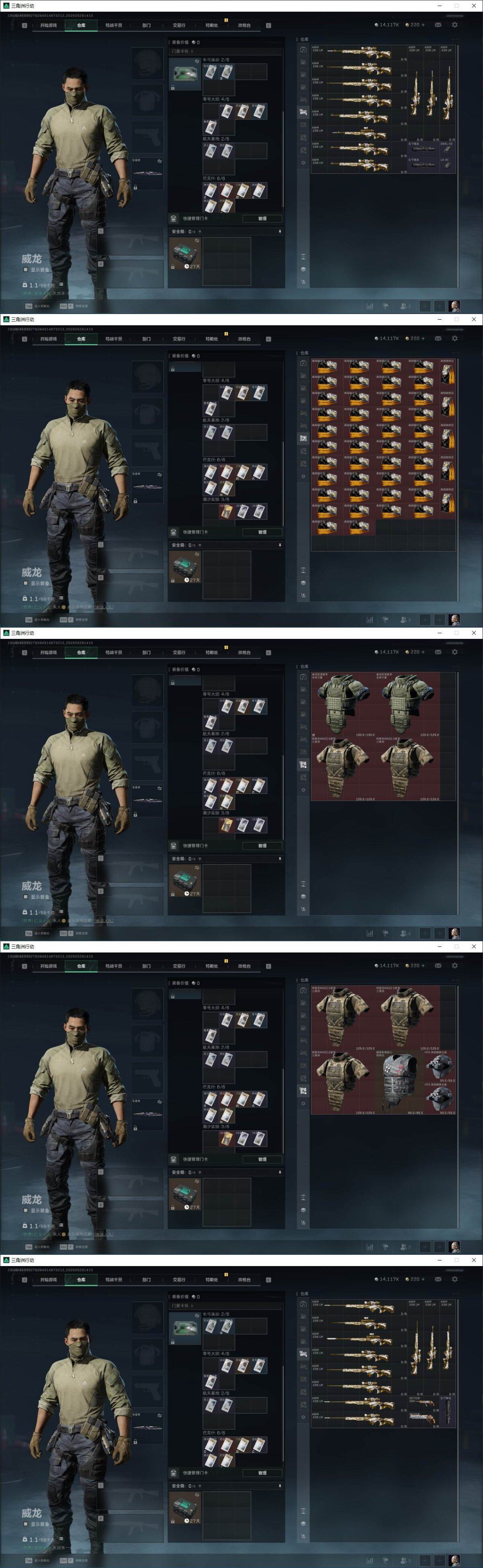Viewport: 483px width, 1568px height.
Task: Topmost window: switch to 开始游戏 tab
Action: coord(49,26)
